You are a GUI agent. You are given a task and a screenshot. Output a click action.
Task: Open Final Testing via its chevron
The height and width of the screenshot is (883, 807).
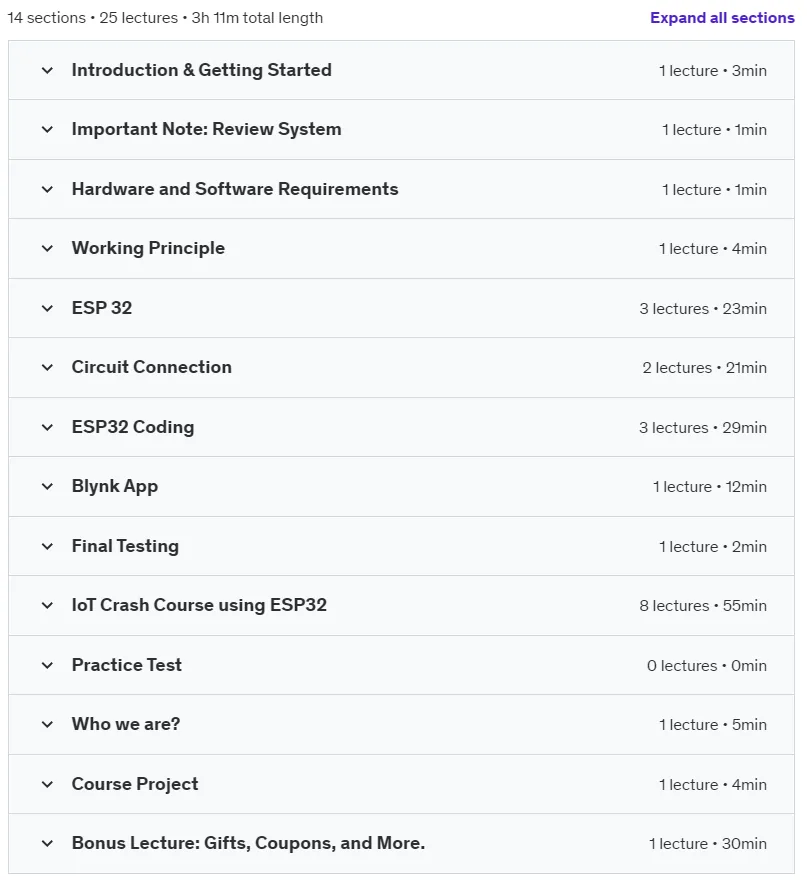(47, 546)
